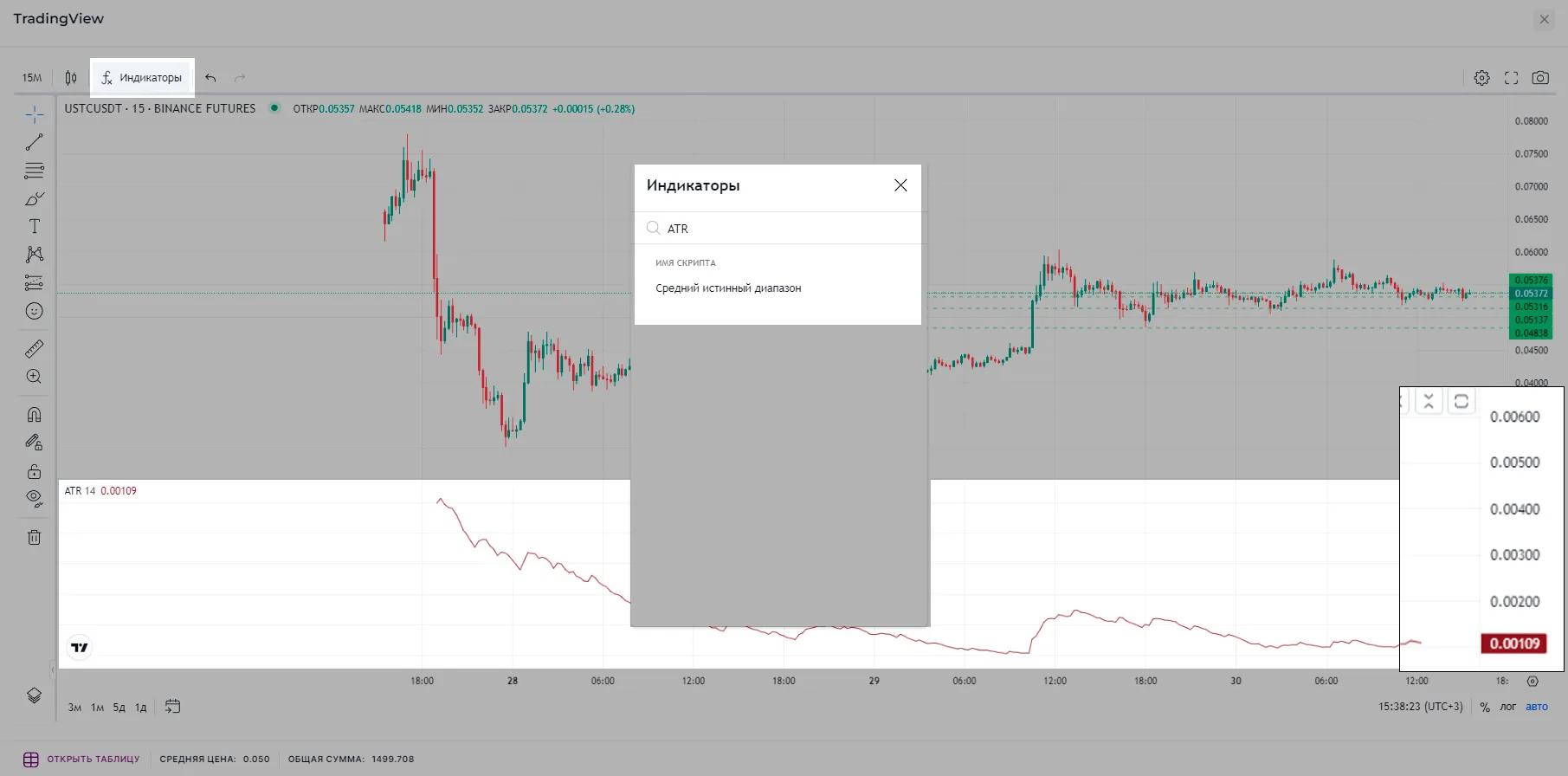Toggle magnet mode on
1568x776 pixels.
click(35, 415)
